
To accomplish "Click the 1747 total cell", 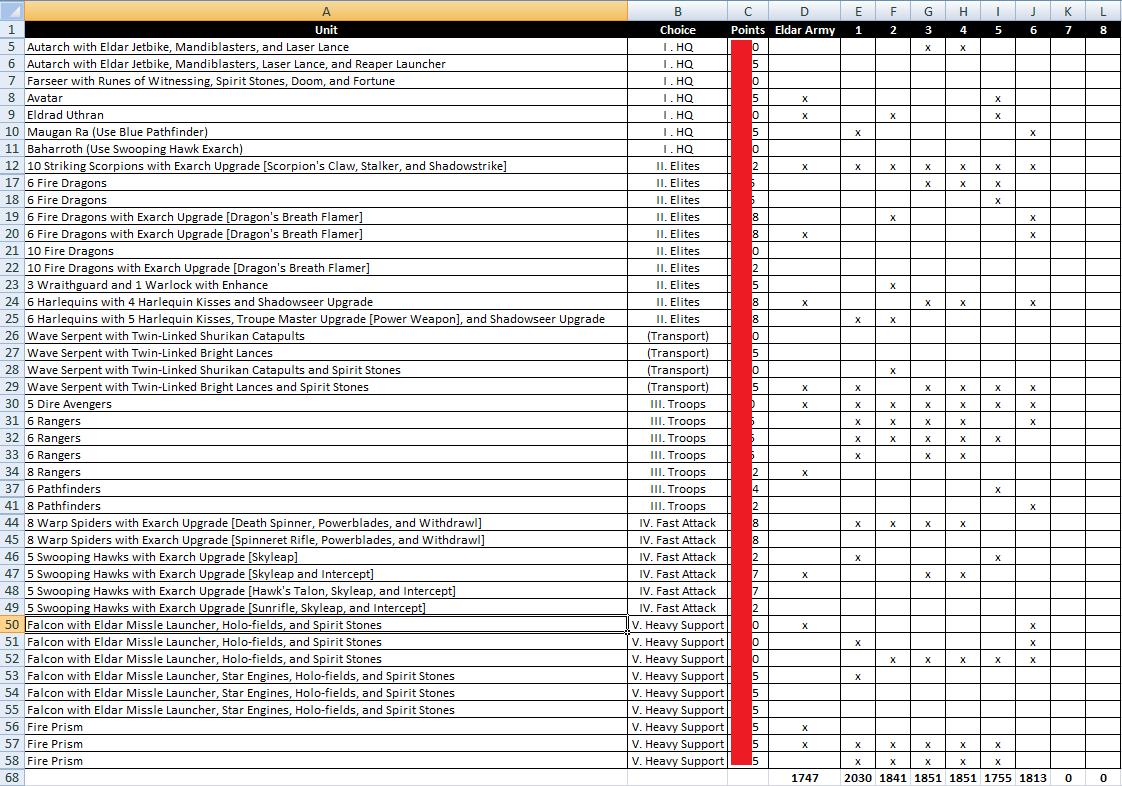I will click(x=805, y=778).
